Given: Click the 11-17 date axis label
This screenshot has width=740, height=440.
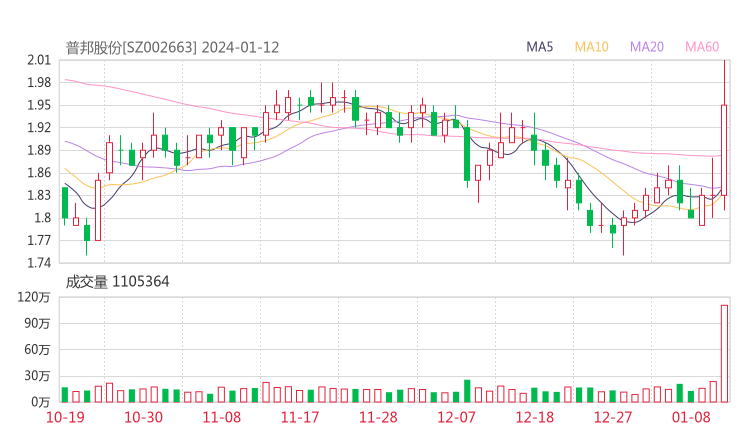Looking at the screenshot, I should (300, 417).
